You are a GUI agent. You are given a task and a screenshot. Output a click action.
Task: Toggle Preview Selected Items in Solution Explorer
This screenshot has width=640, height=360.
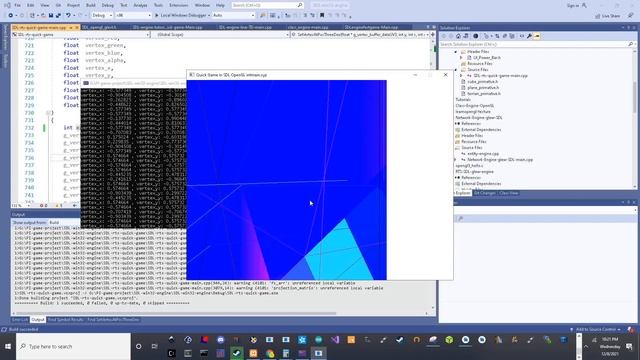[537, 36]
